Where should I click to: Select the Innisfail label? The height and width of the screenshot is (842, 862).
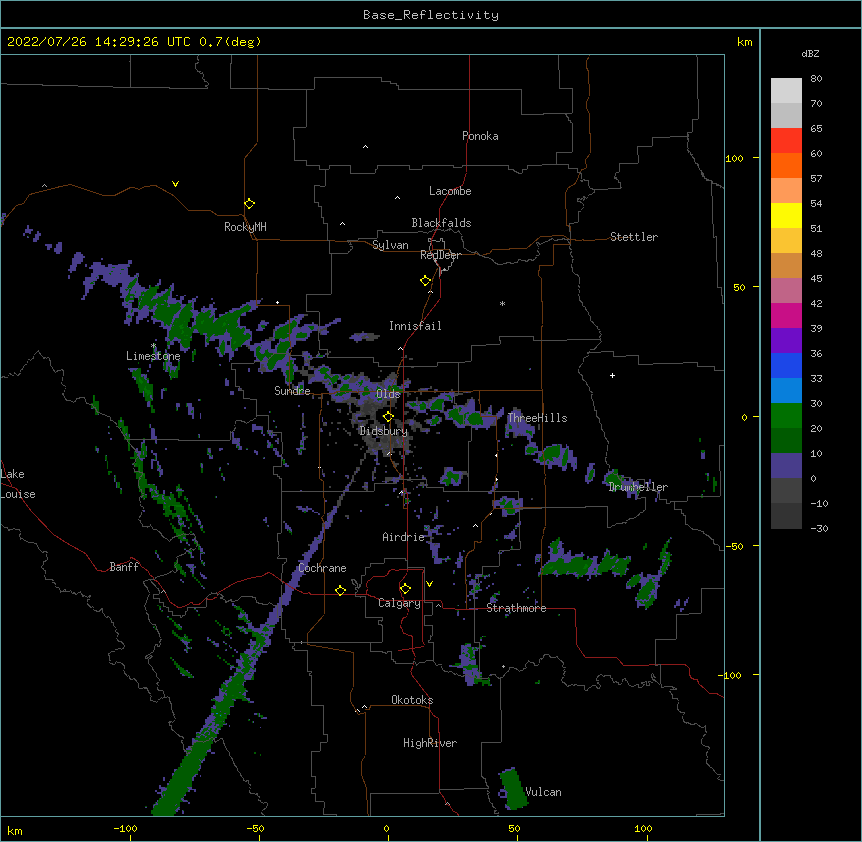pos(415,326)
